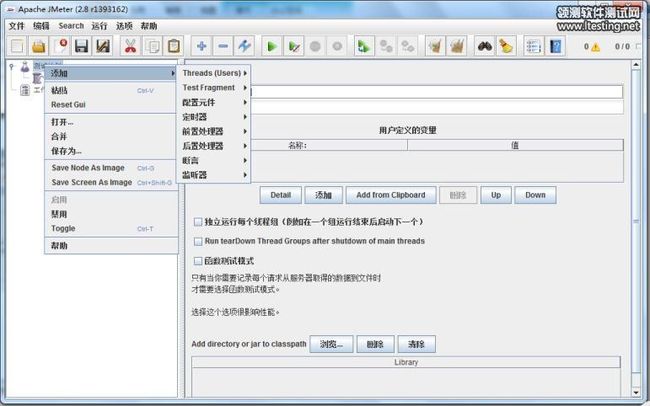Open Help with the question-mark icon
This screenshot has height=406, width=650.
pos(555,46)
